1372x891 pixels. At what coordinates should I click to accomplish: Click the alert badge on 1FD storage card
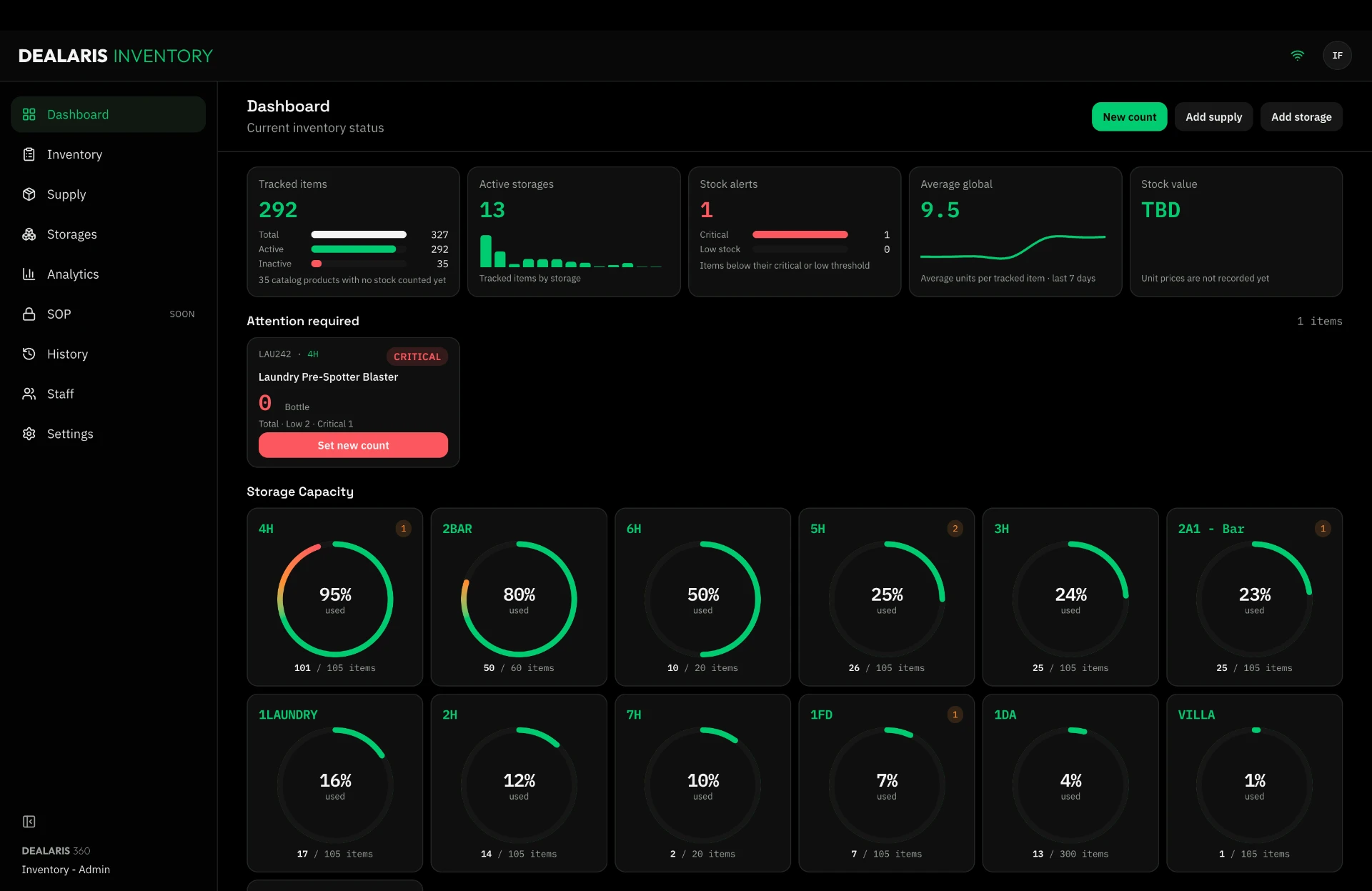pos(955,715)
